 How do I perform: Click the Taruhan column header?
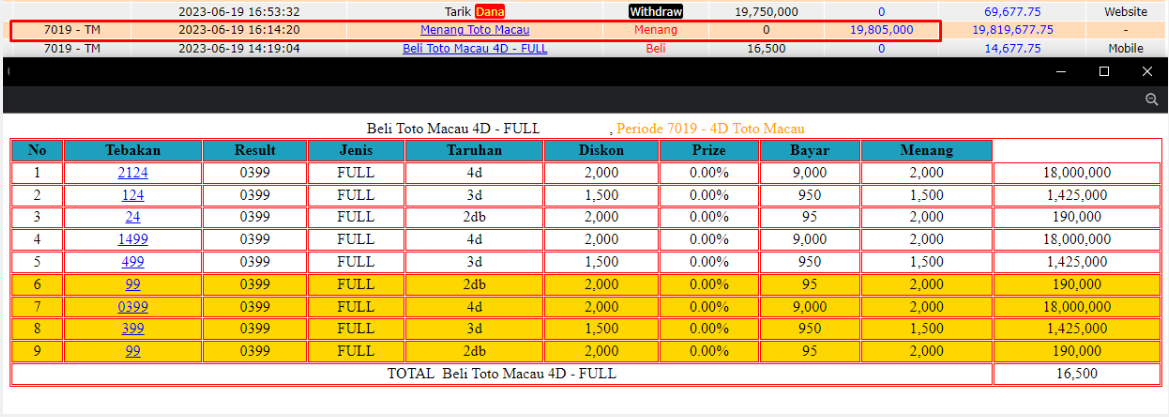[x=474, y=151]
